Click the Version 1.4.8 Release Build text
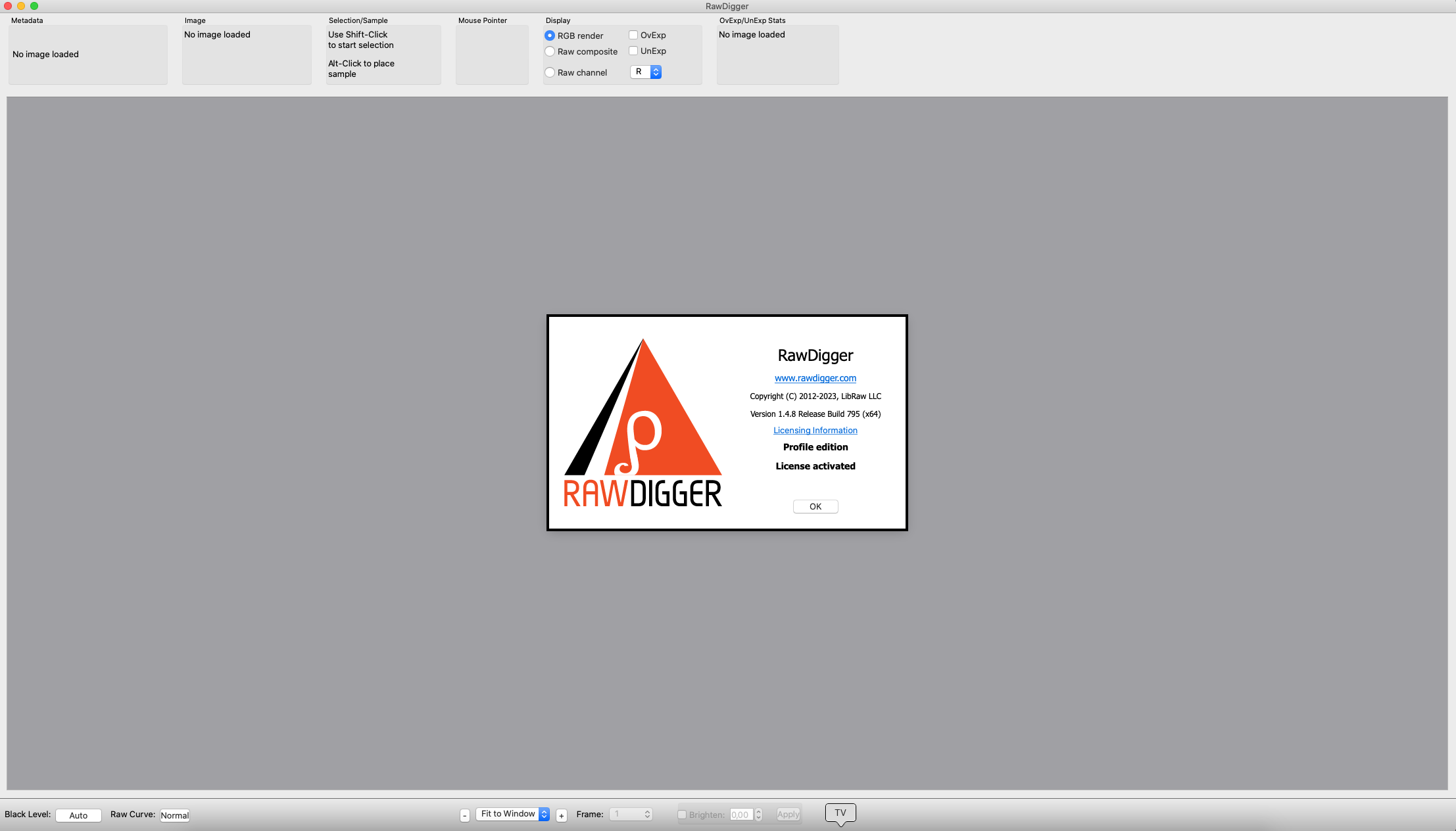This screenshot has width=1456, height=831. click(x=815, y=414)
